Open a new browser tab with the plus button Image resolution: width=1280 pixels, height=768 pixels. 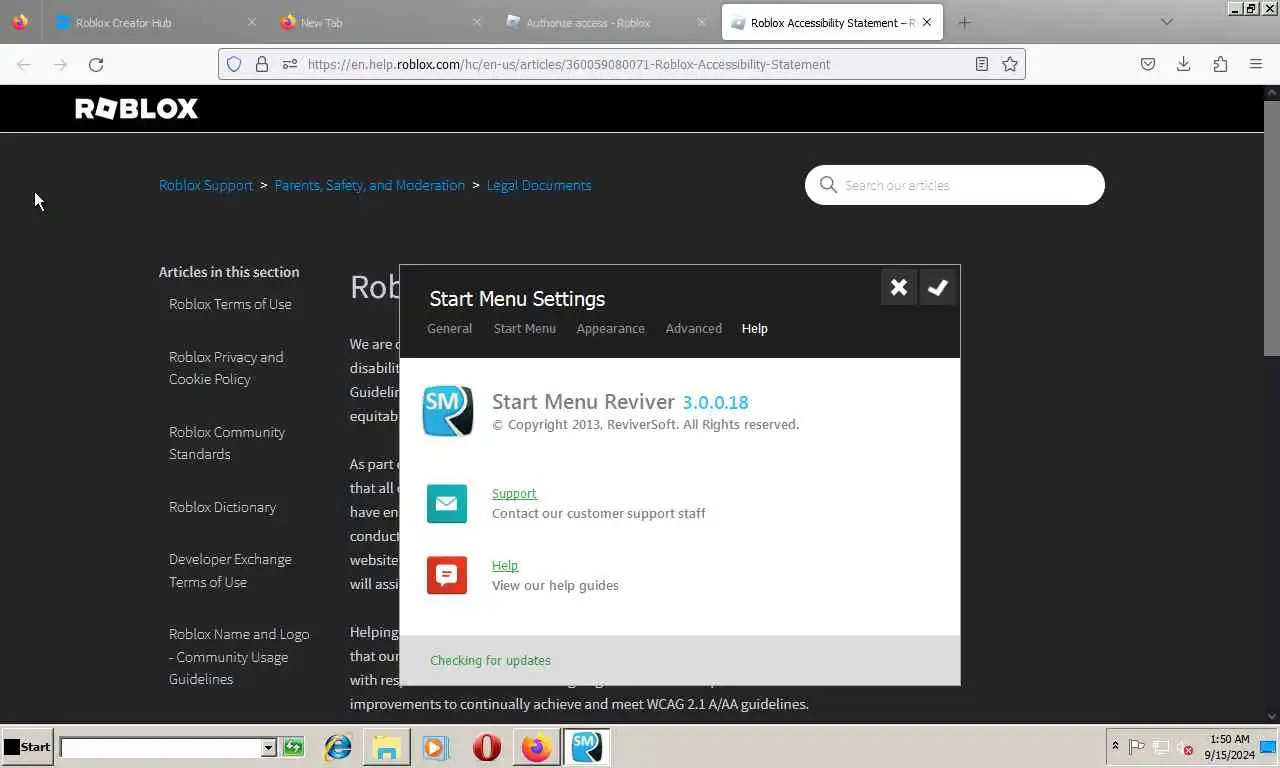pos(964,22)
